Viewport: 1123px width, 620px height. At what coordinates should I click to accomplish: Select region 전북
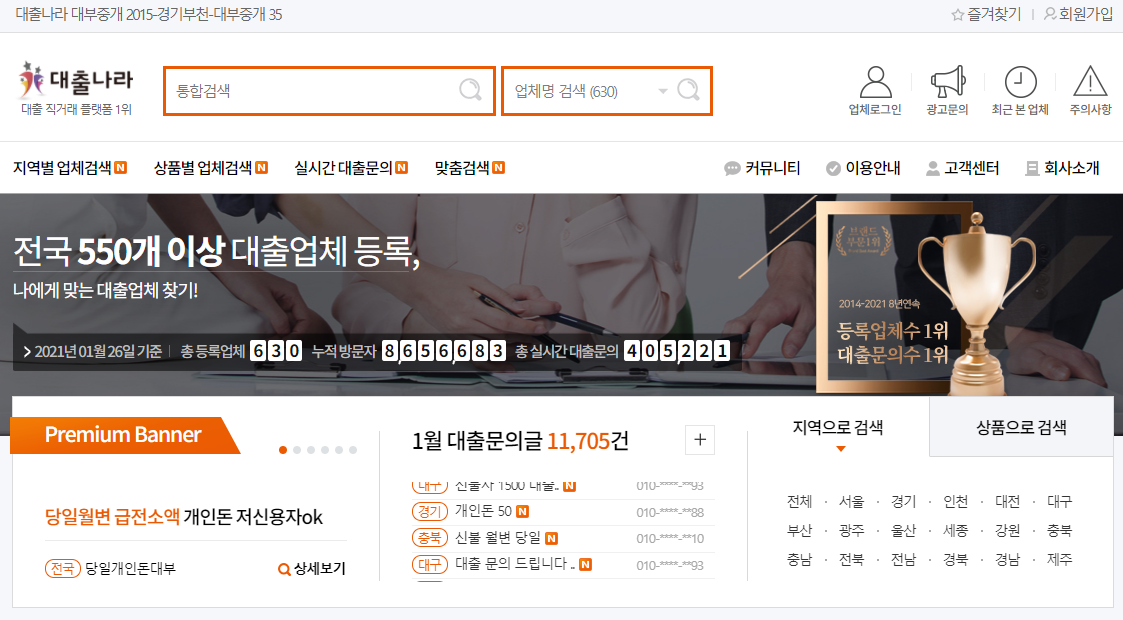click(x=852, y=559)
